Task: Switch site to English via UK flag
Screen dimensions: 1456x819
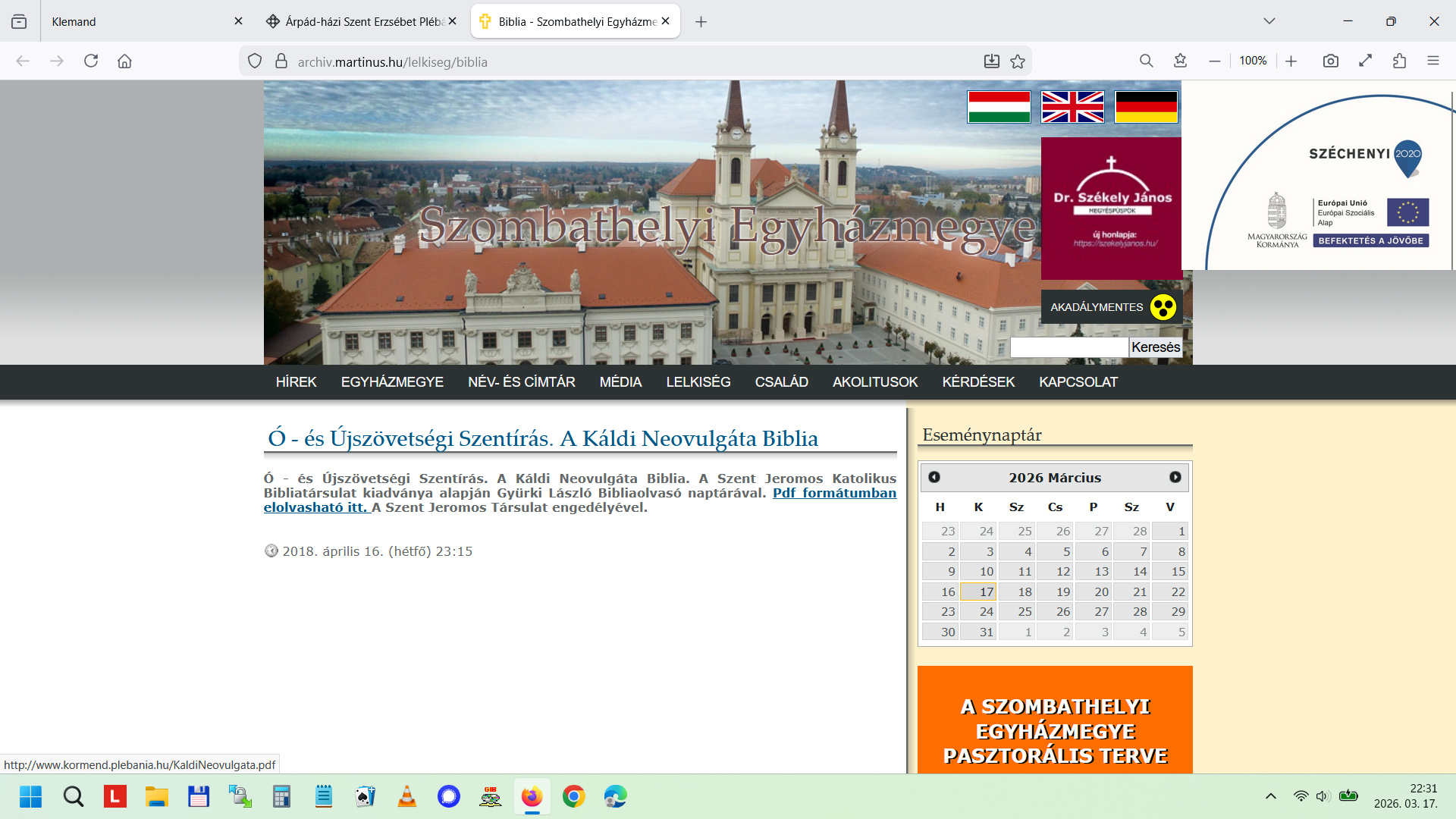Action: coord(1072,107)
